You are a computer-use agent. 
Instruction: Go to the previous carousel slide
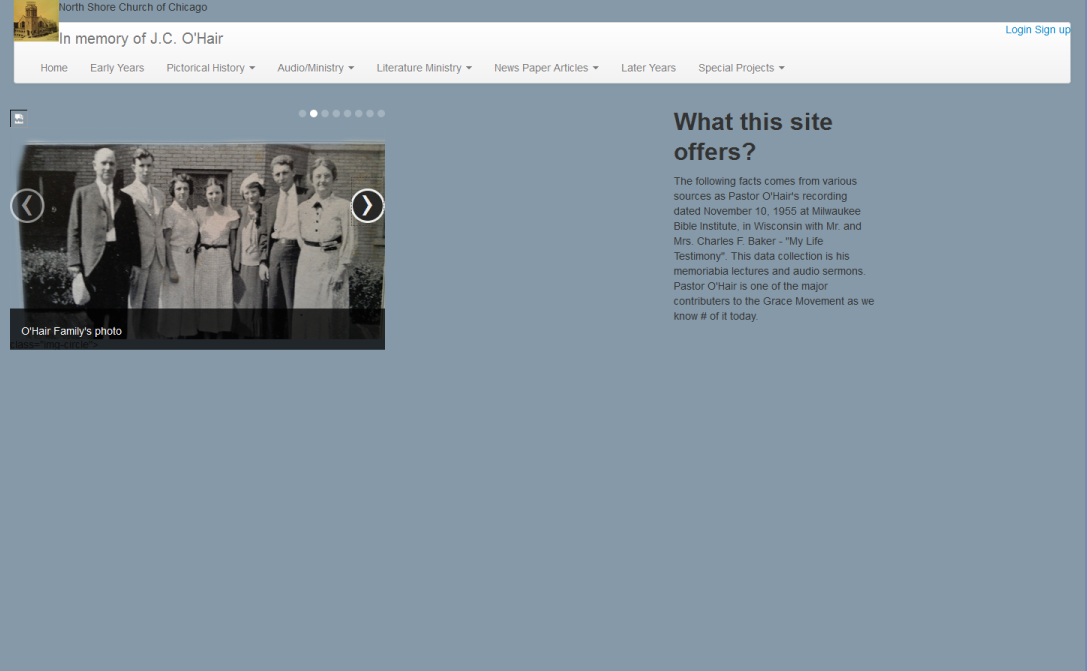(27, 206)
